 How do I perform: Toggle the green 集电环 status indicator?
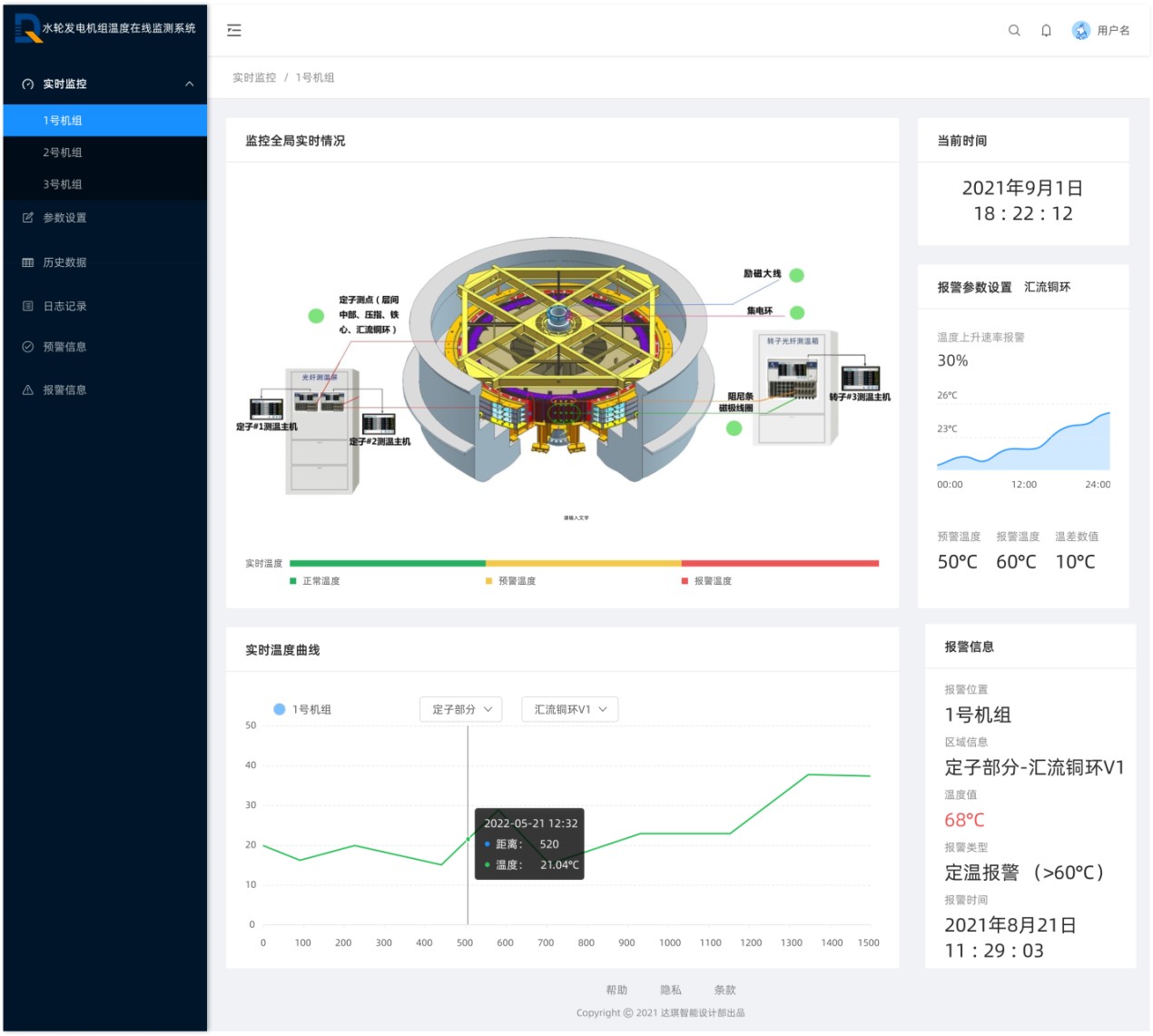[797, 312]
